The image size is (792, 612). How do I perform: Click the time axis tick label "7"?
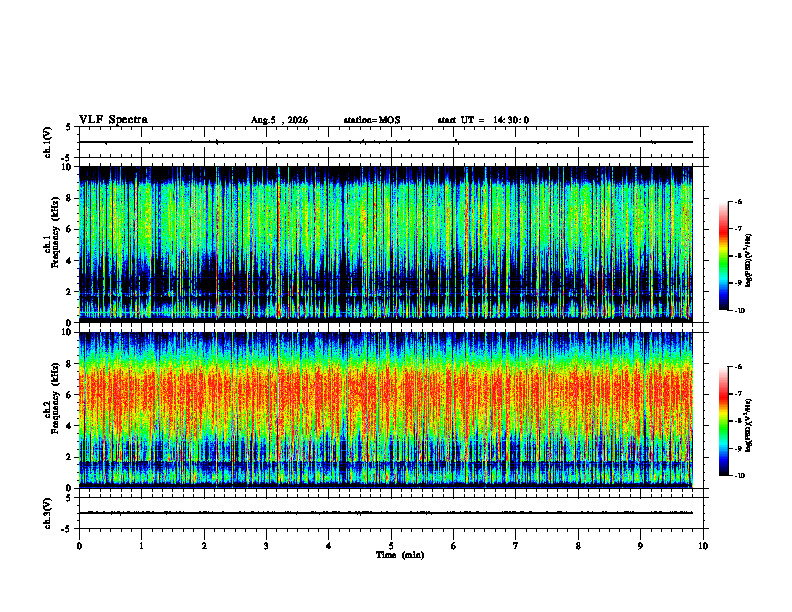pyautogui.click(x=516, y=546)
